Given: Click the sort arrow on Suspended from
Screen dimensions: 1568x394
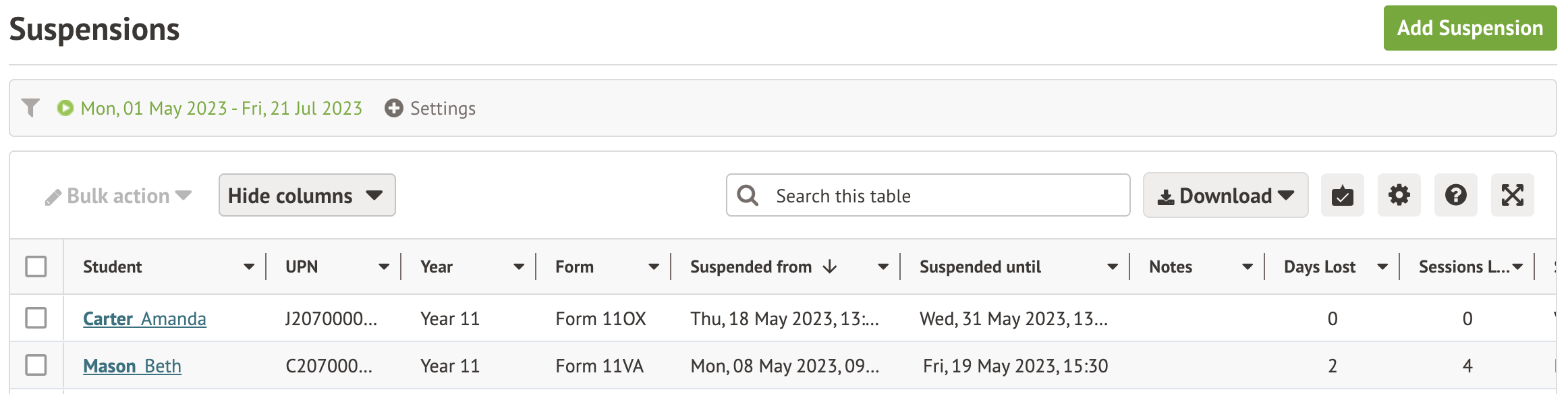Looking at the screenshot, I should point(830,267).
